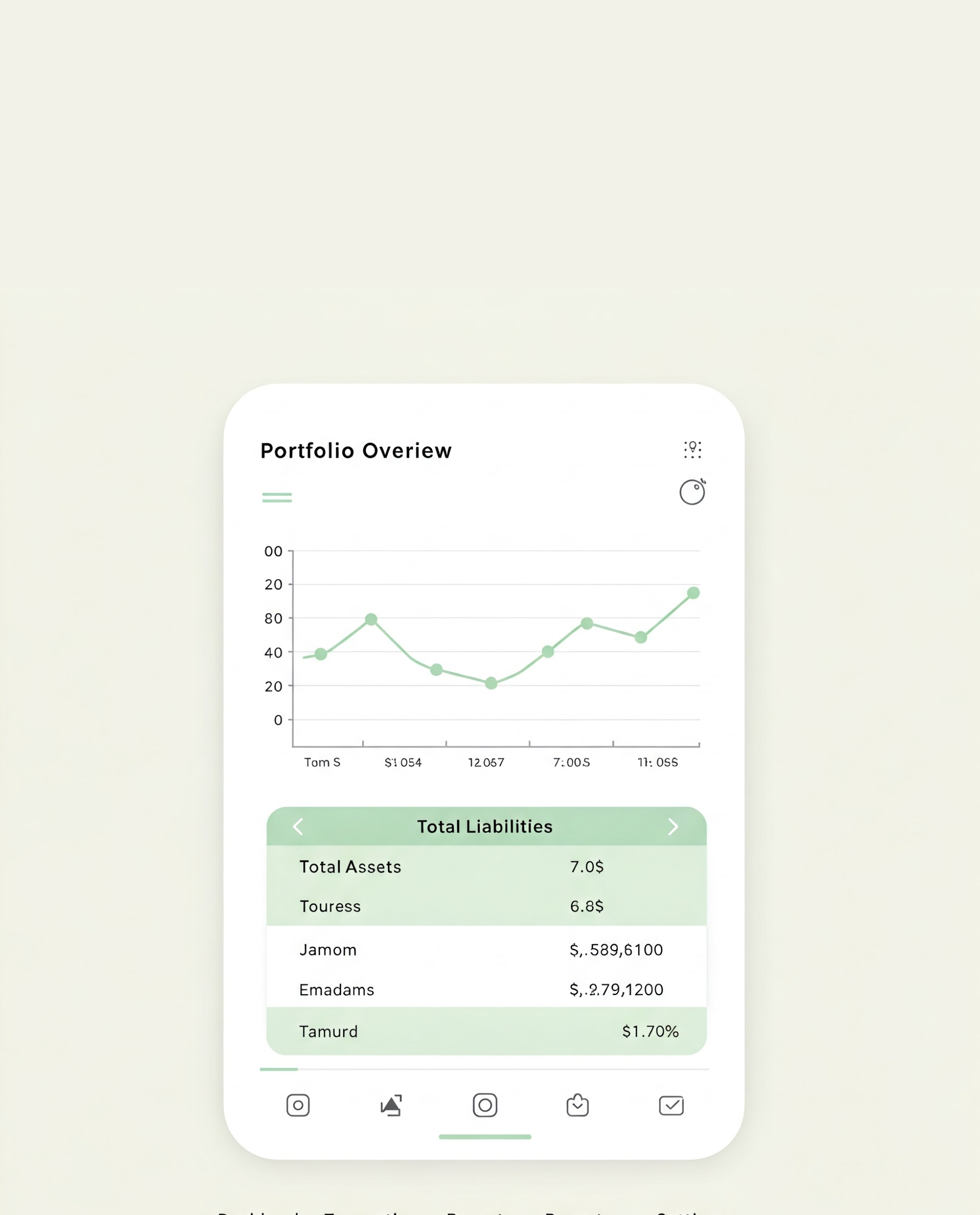Tap the download box icon in bottom bar
The height and width of the screenshot is (1215, 980).
[577, 1105]
